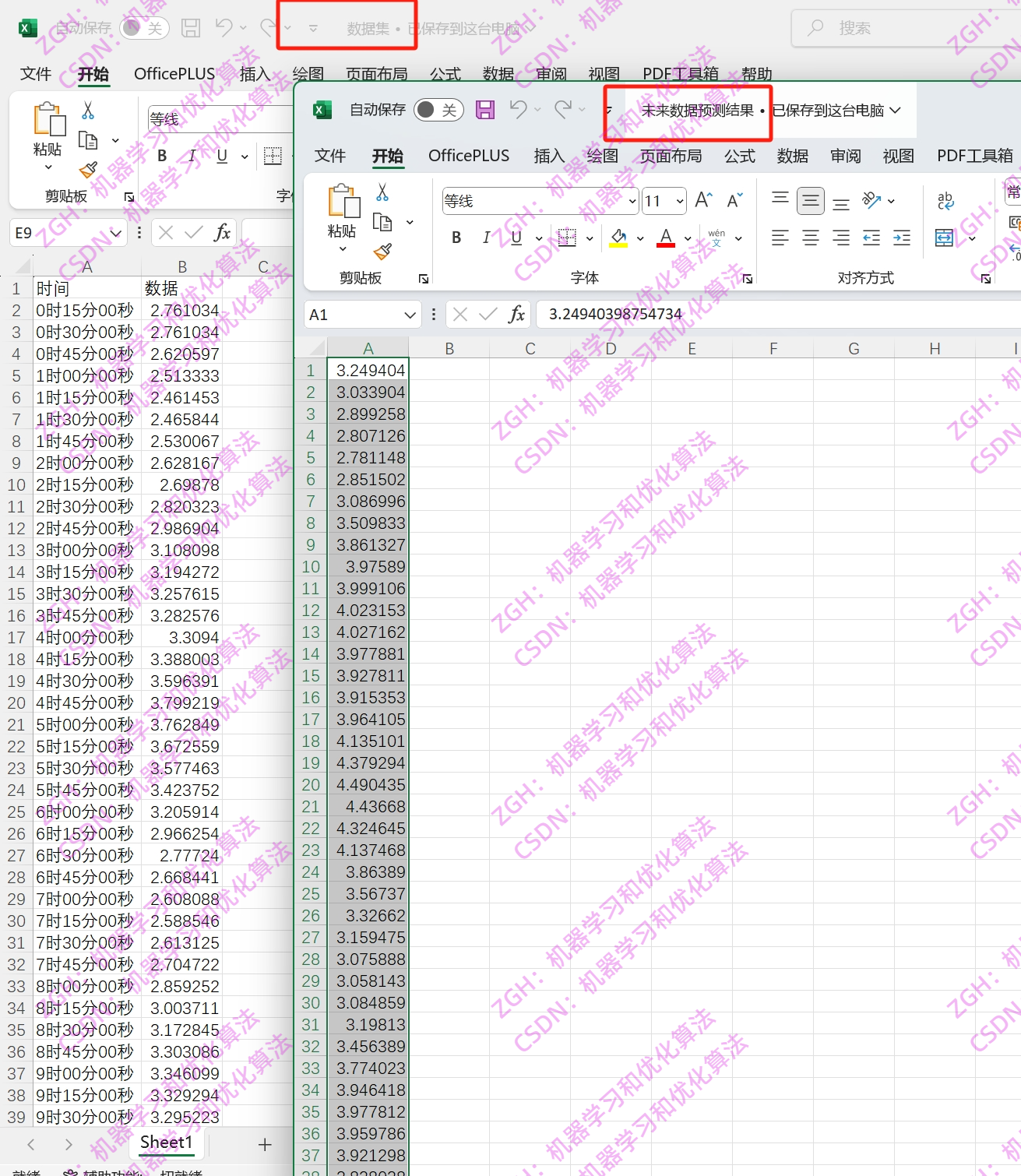
Task: Click the red font color A button
Action: (666, 238)
